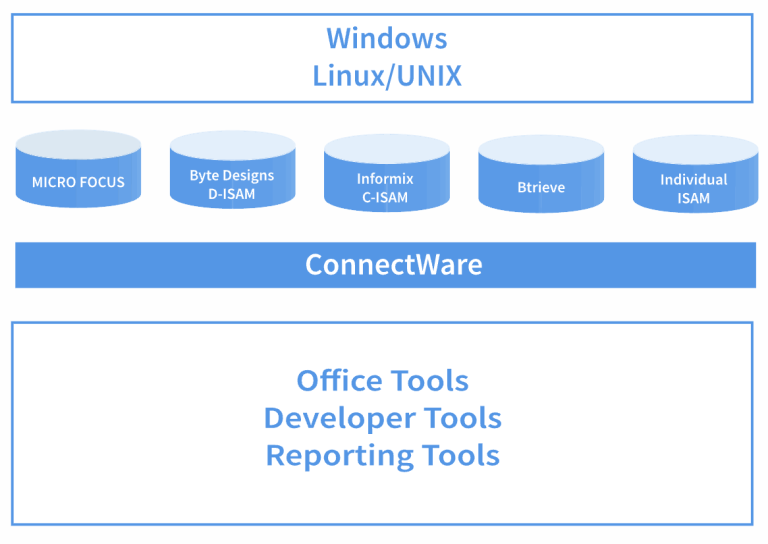This screenshot has width=768, height=544.
Task: Select the Btrieve database cylinder
Action: [x=541, y=174]
